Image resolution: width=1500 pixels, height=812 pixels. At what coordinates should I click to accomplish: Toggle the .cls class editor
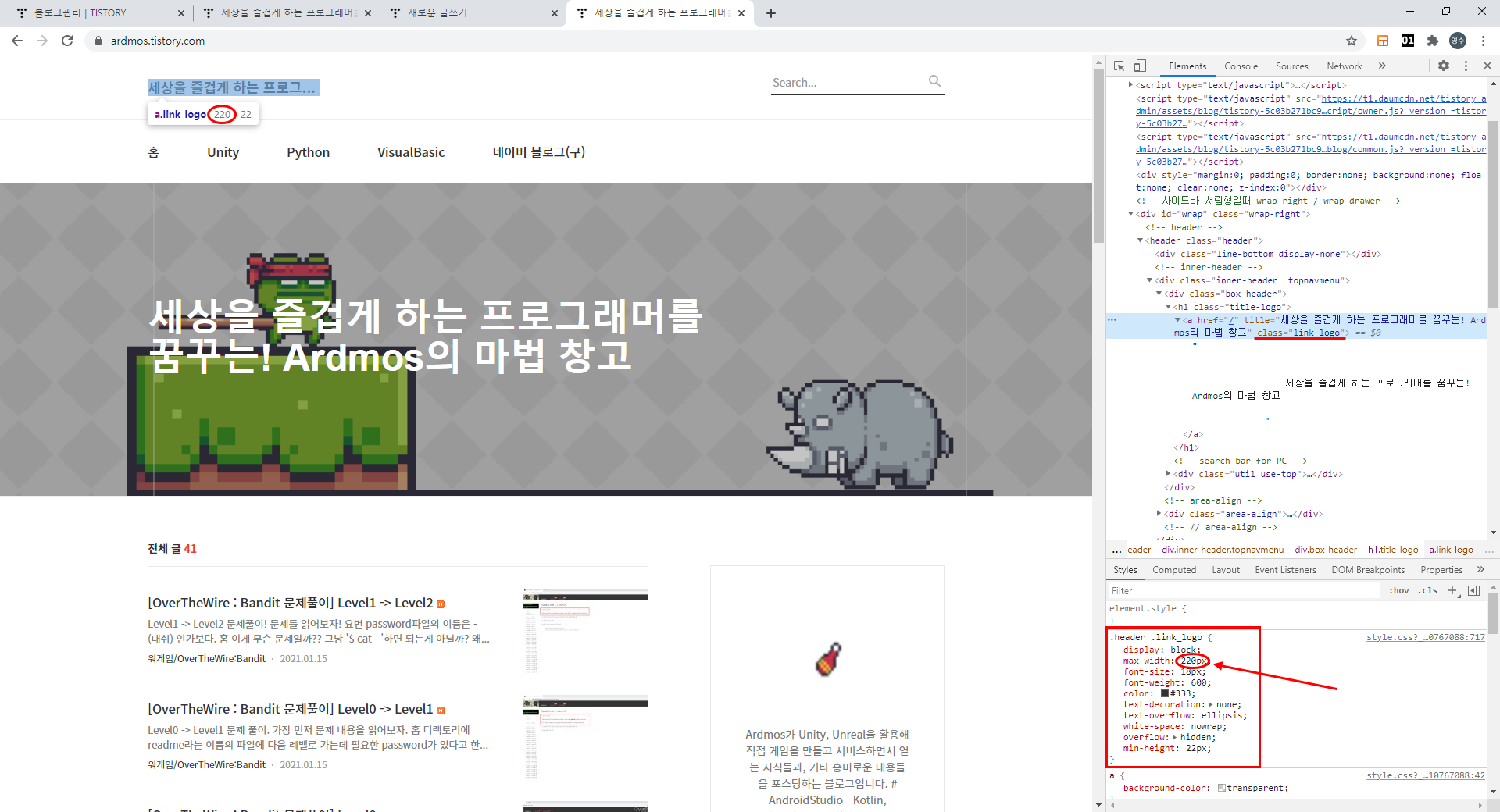1429,591
